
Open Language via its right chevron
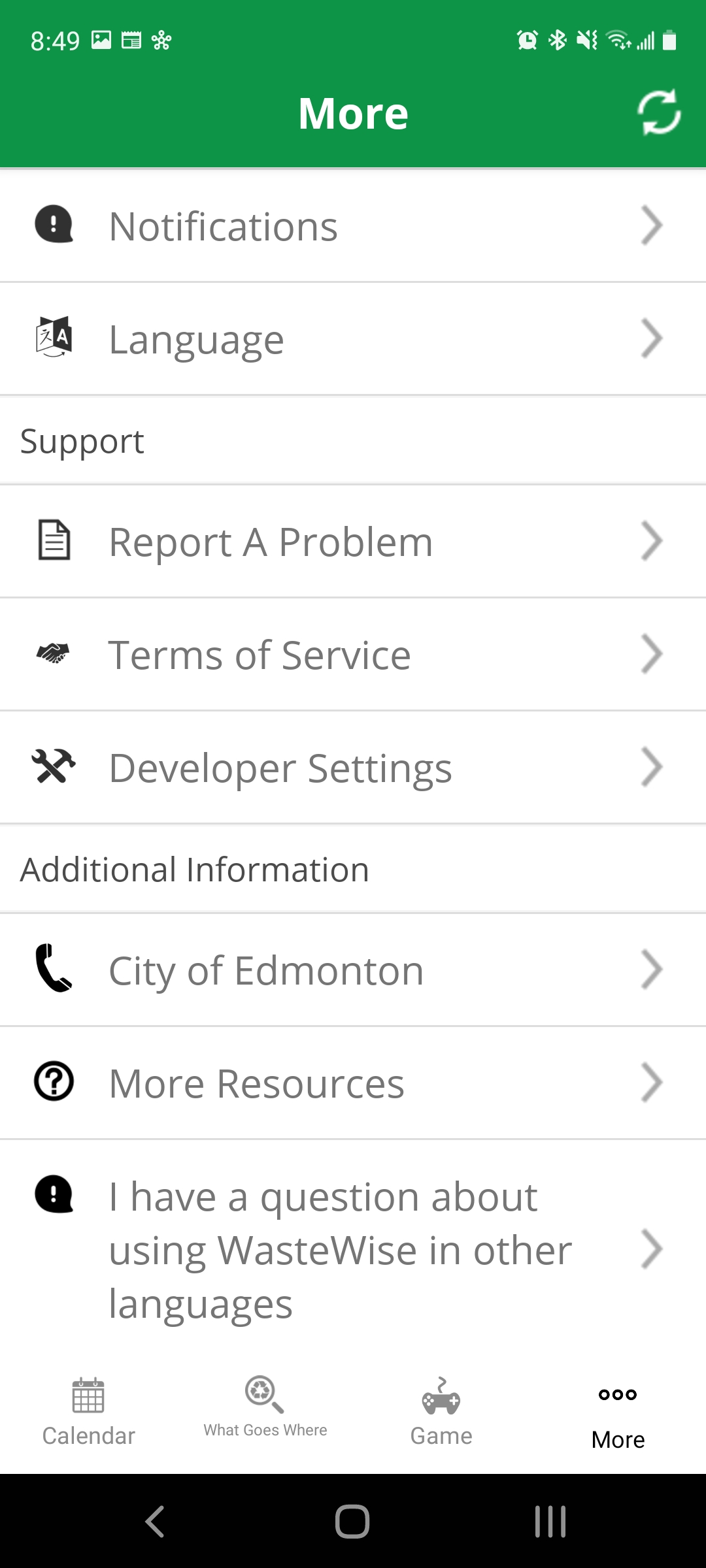(x=652, y=338)
